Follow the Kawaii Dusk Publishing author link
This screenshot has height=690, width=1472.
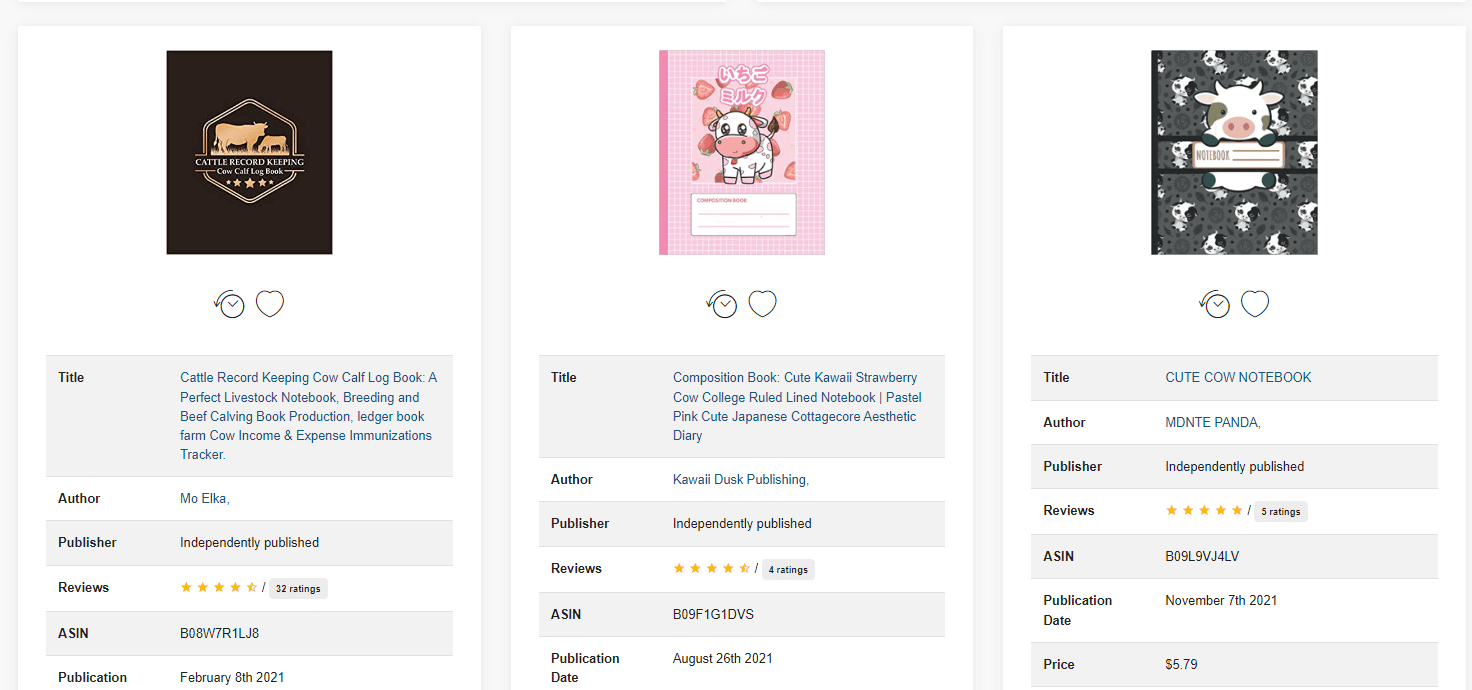pyautogui.click(x=741, y=479)
